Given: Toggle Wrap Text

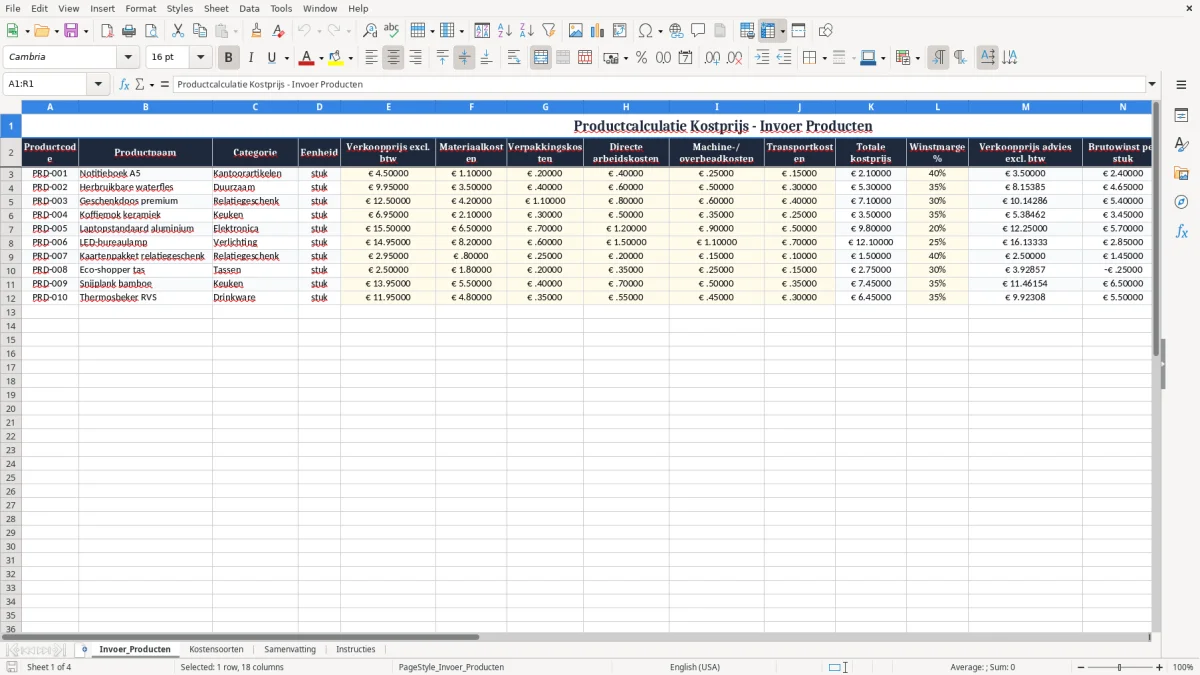Looking at the screenshot, I should [x=514, y=58].
